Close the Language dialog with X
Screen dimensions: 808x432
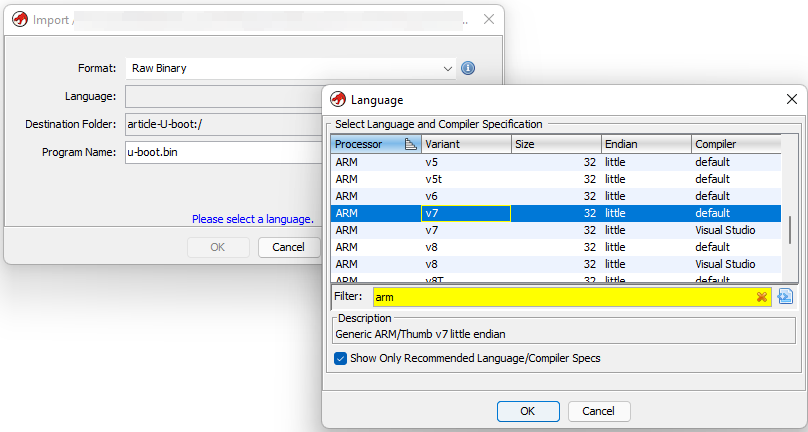coord(792,99)
